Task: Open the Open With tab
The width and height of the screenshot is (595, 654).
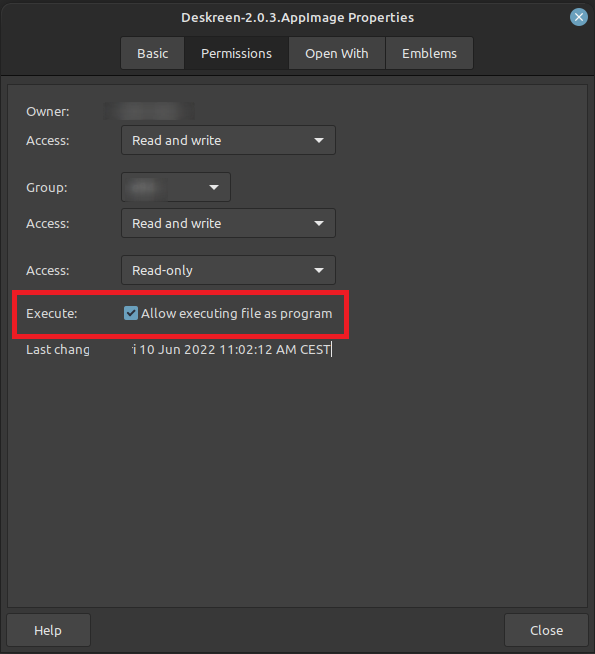Action: pyautogui.click(x=336, y=53)
